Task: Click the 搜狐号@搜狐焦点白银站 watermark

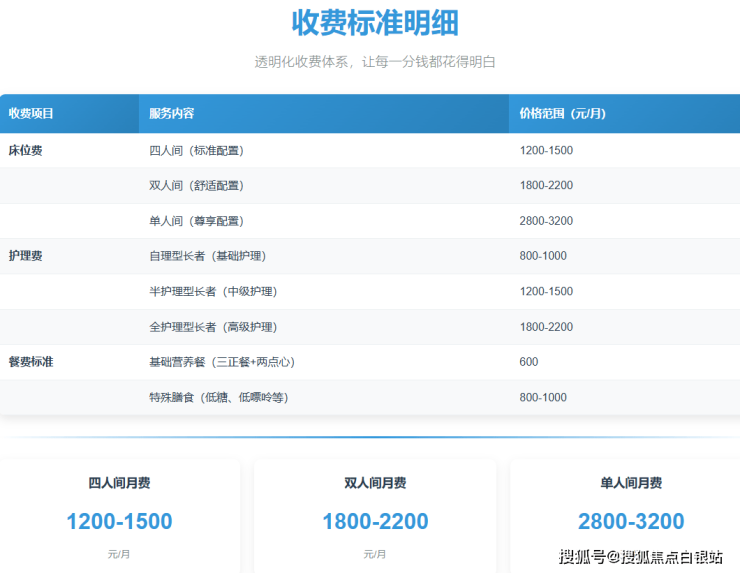Action: (x=641, y=557)
